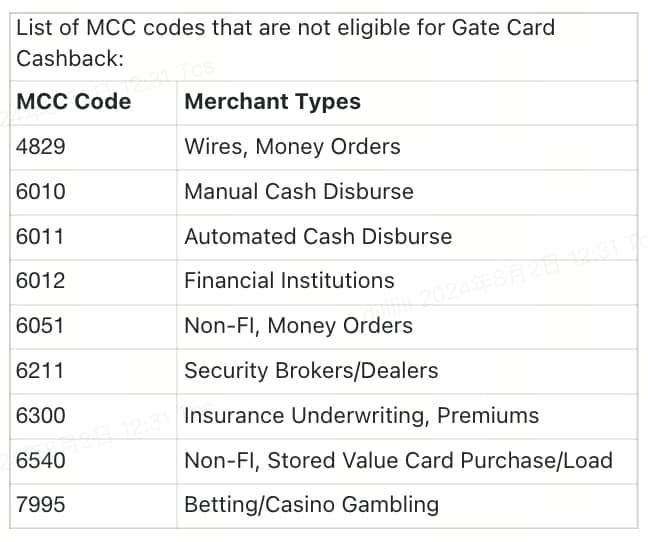This screenshot has height=542, width=648.
Task: Click the "Security Brokers/Dealers" cell
Action: click(x=311, y=371)
